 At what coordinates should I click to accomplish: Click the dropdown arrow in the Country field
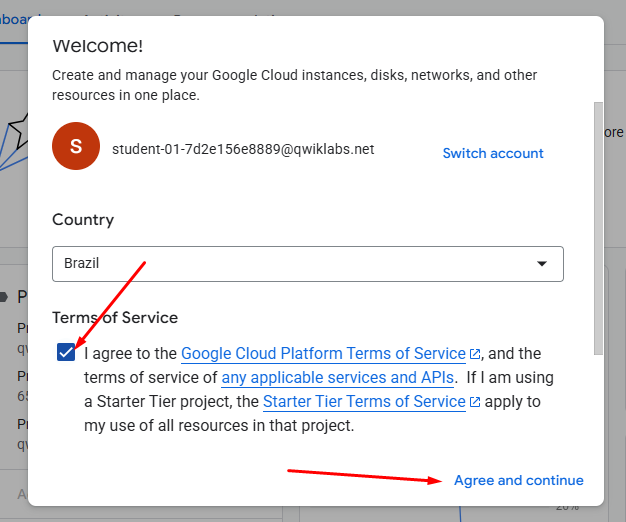pyautogui.click(x=542, y=264)
